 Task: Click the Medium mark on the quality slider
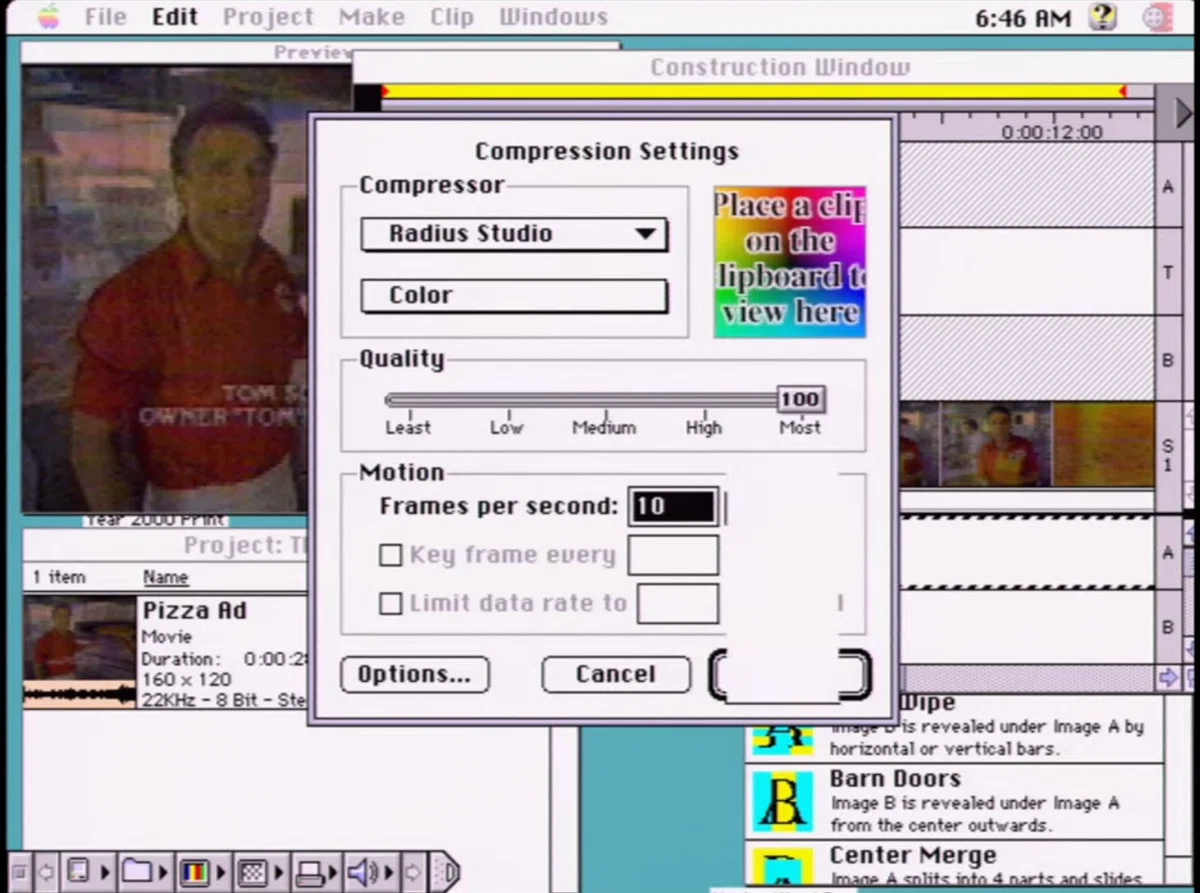click(604, 427)
